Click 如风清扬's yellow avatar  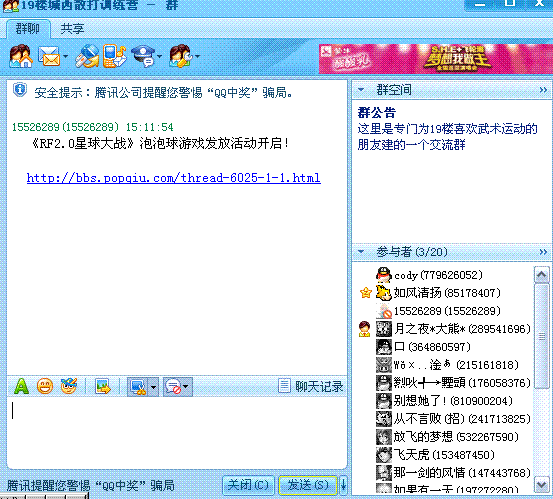pos(384,293)
